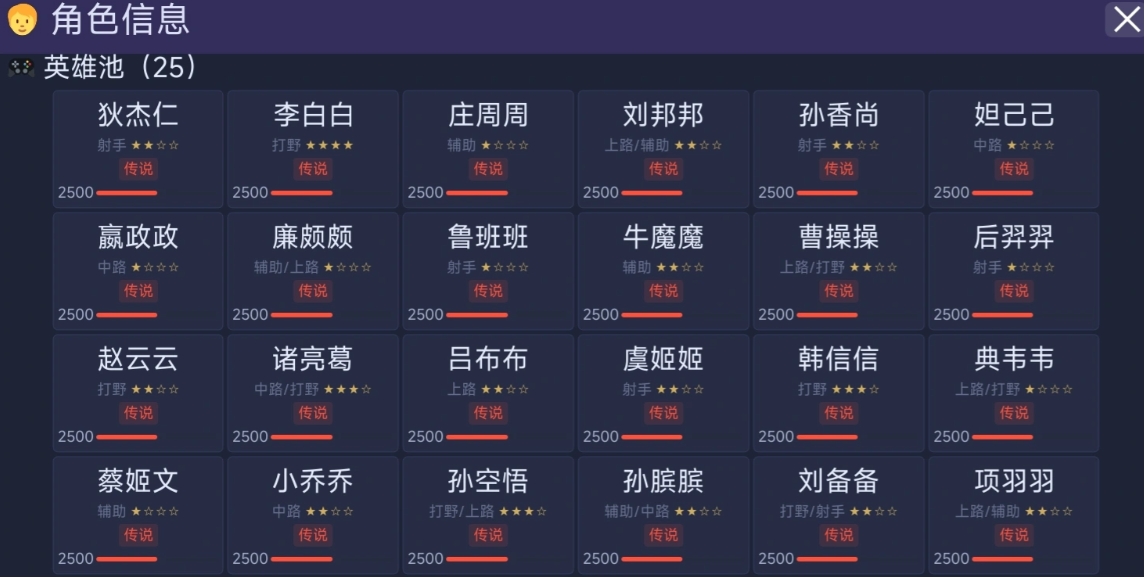Click the 中路/打野 role text under 诸亮葛

coord(286,389)
